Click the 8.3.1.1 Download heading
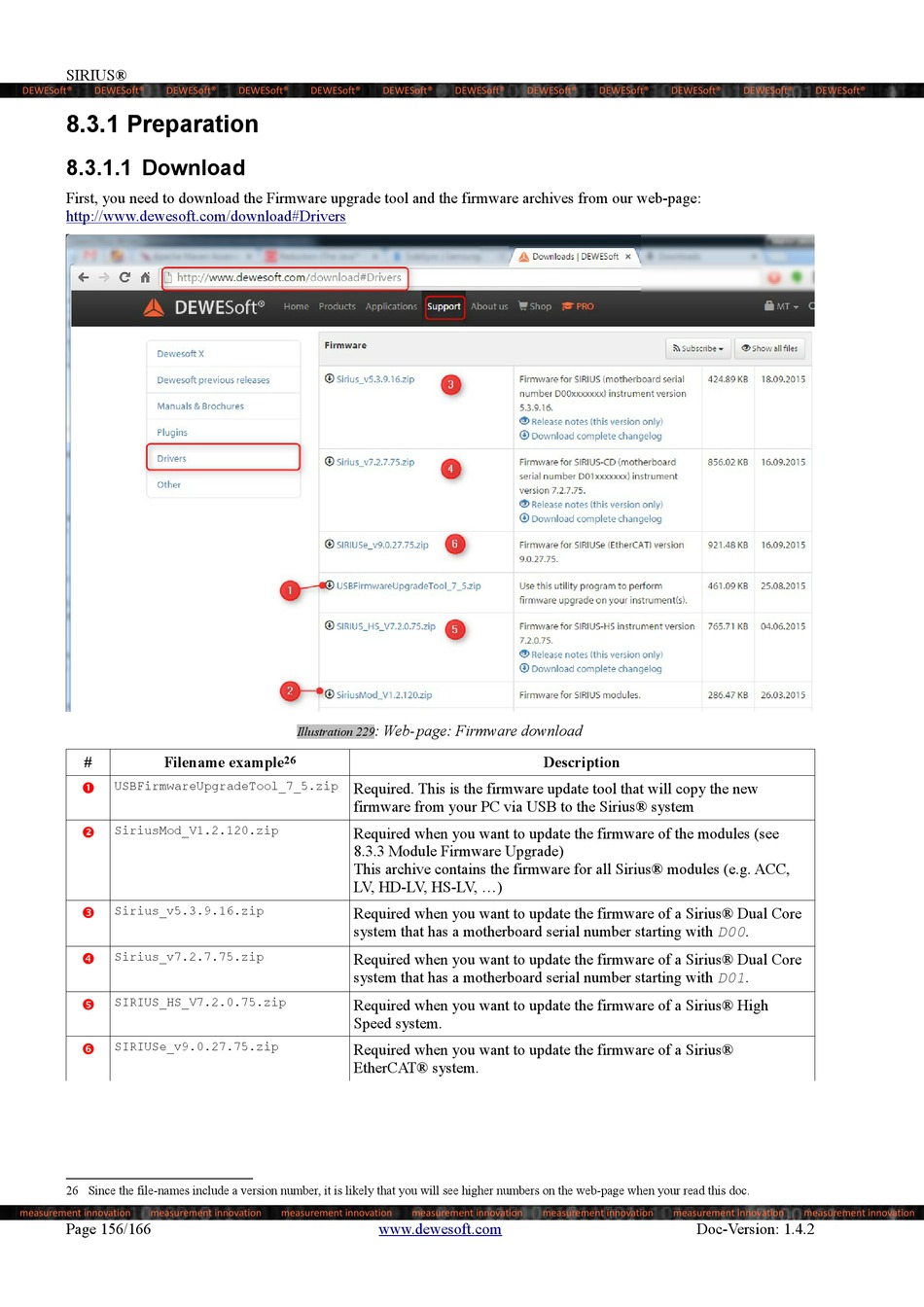This screenshot has height=1307, width=924. pyautogui.click(x=156, y=168)
